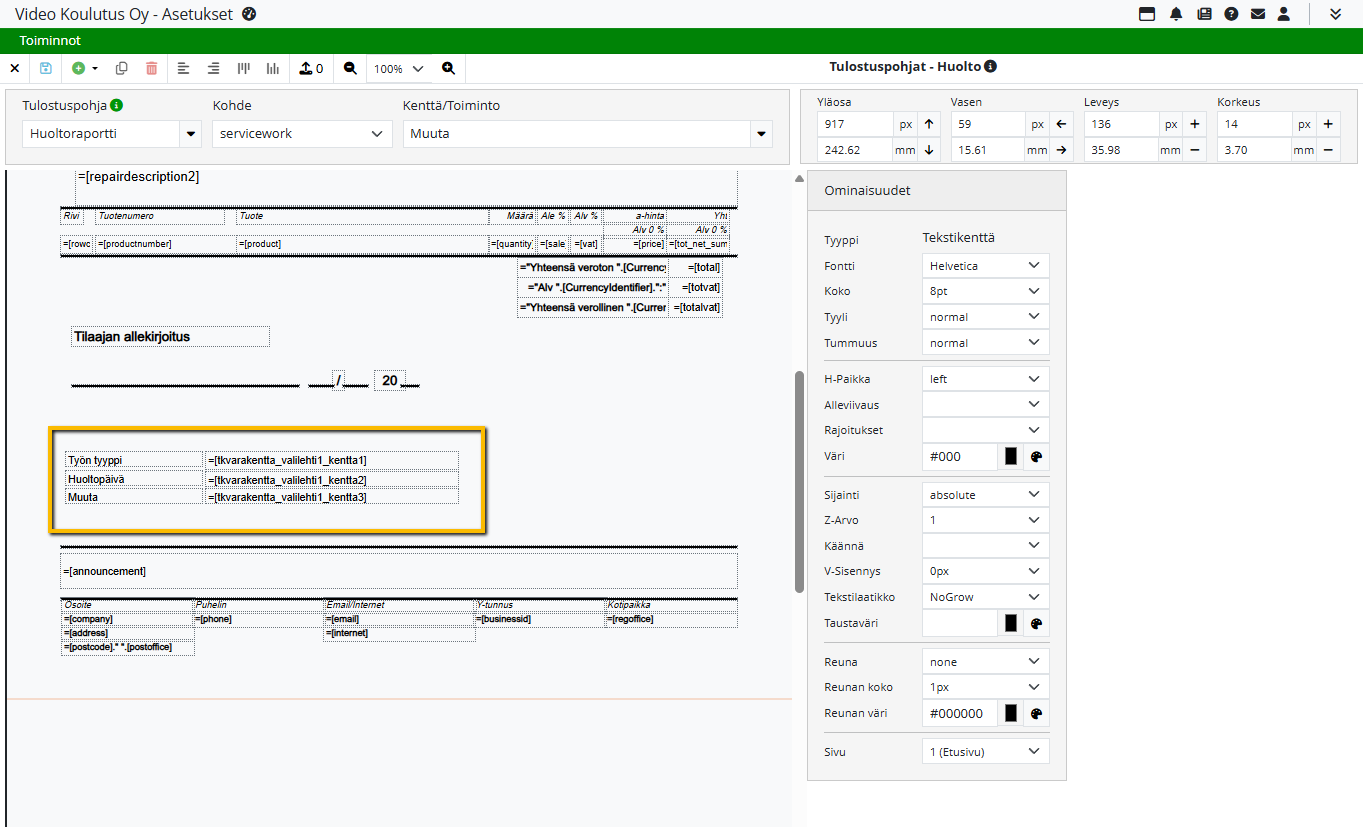Open the Kohde dropdown showing servicework
Screen dimensions: 1363x827
tap(301, 133)
